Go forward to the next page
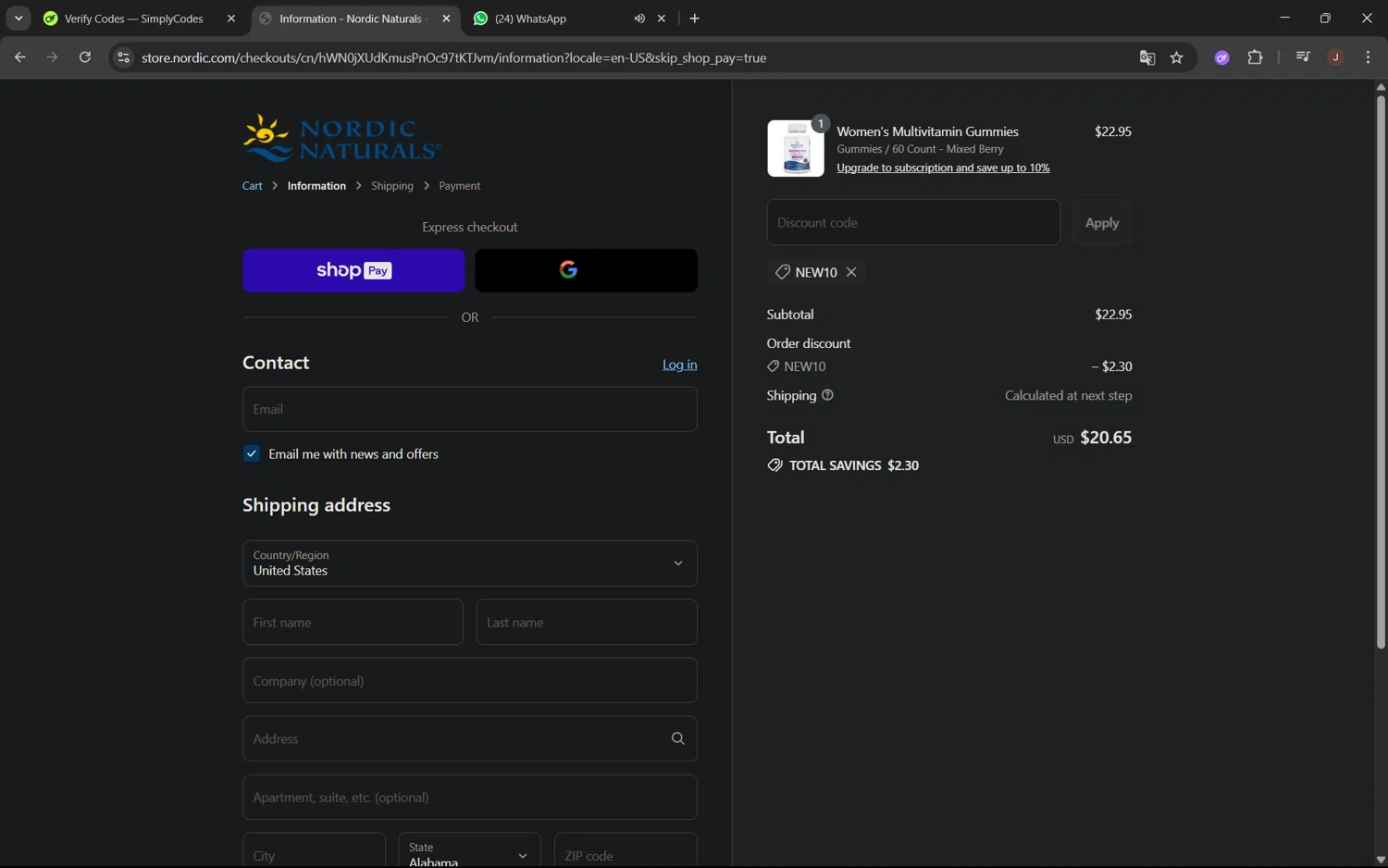1388x868 pixels. pyautogui.click(x=52, y=57)
